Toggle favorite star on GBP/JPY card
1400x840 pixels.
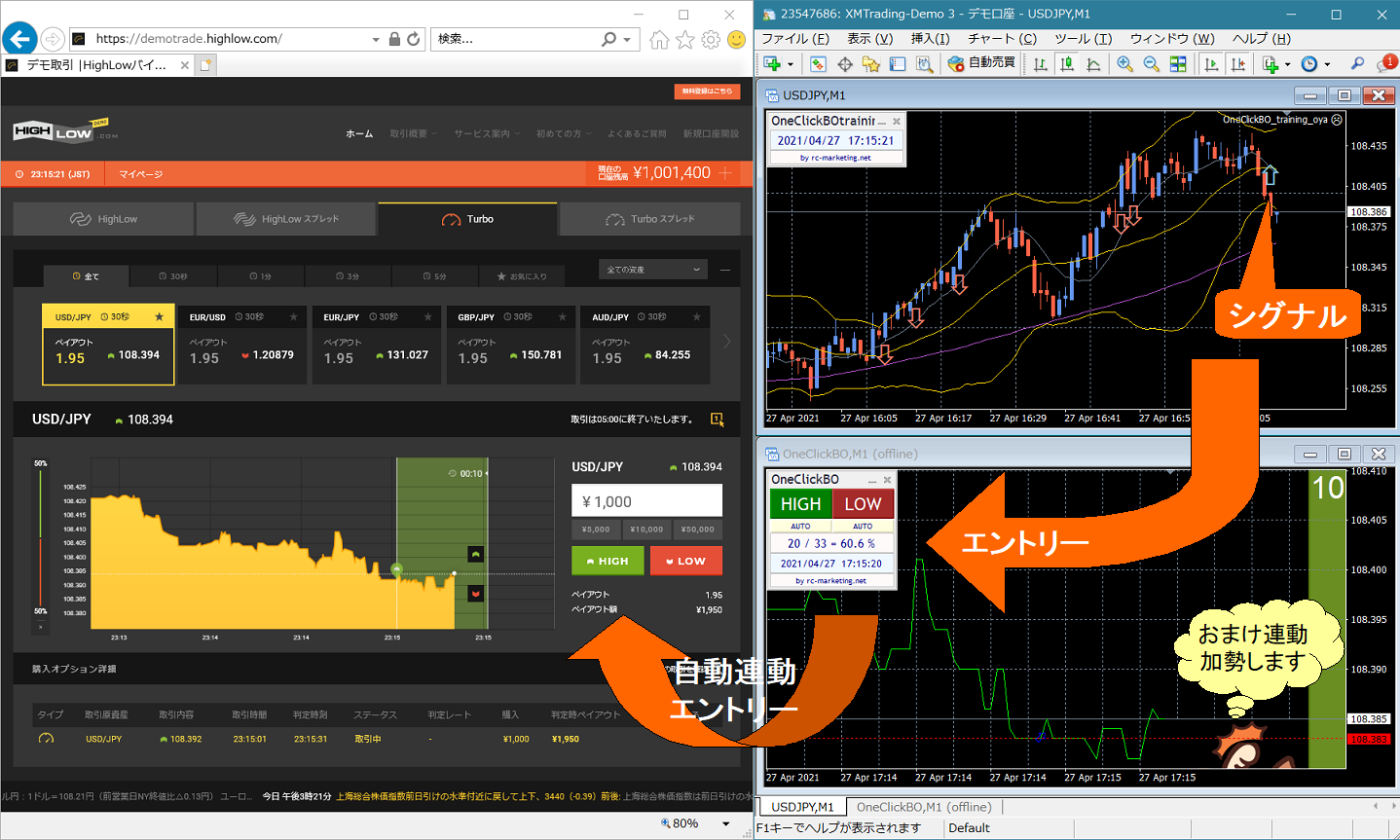pyautogui.click(x=562, y=317)
